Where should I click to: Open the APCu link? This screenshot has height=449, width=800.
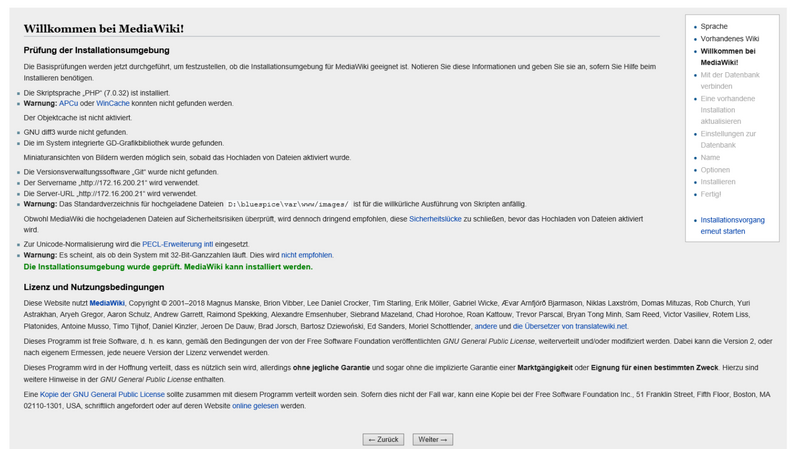pyautogui.click(x=68, y=103)
